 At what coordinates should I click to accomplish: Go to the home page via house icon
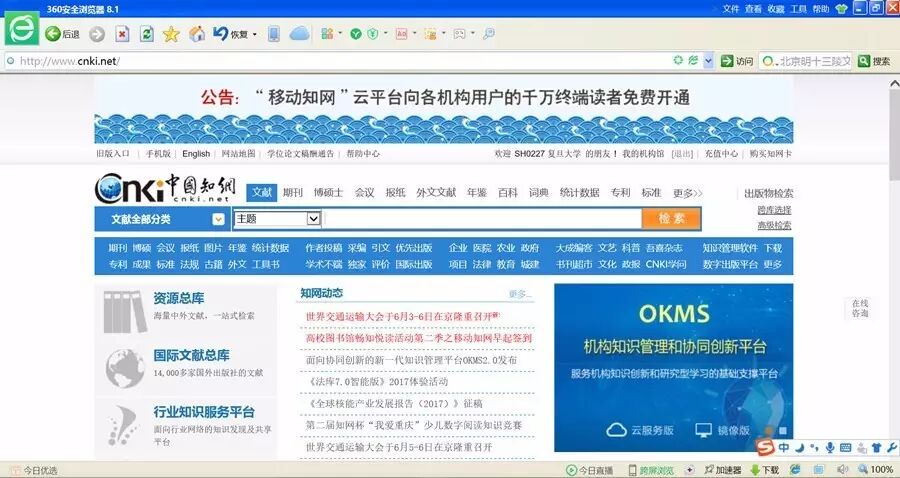pyautogui.click(x=197, y=34)
